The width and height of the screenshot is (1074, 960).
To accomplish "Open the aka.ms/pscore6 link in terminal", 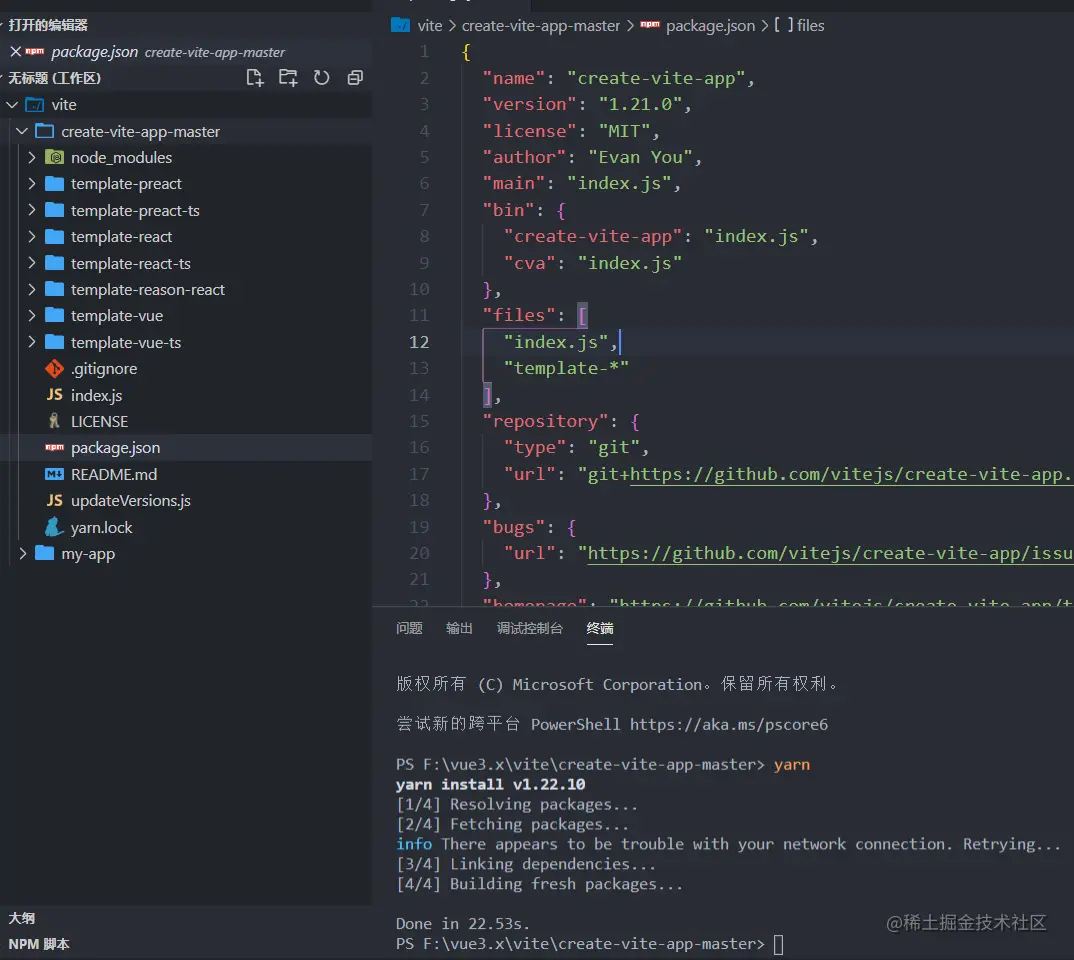I will 729,724.
